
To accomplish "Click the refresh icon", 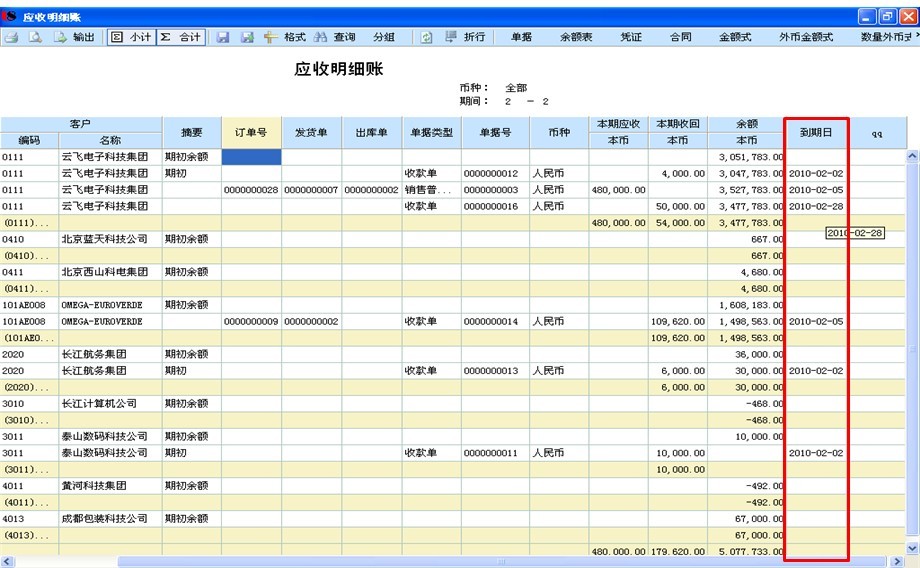I will [426, 38].
